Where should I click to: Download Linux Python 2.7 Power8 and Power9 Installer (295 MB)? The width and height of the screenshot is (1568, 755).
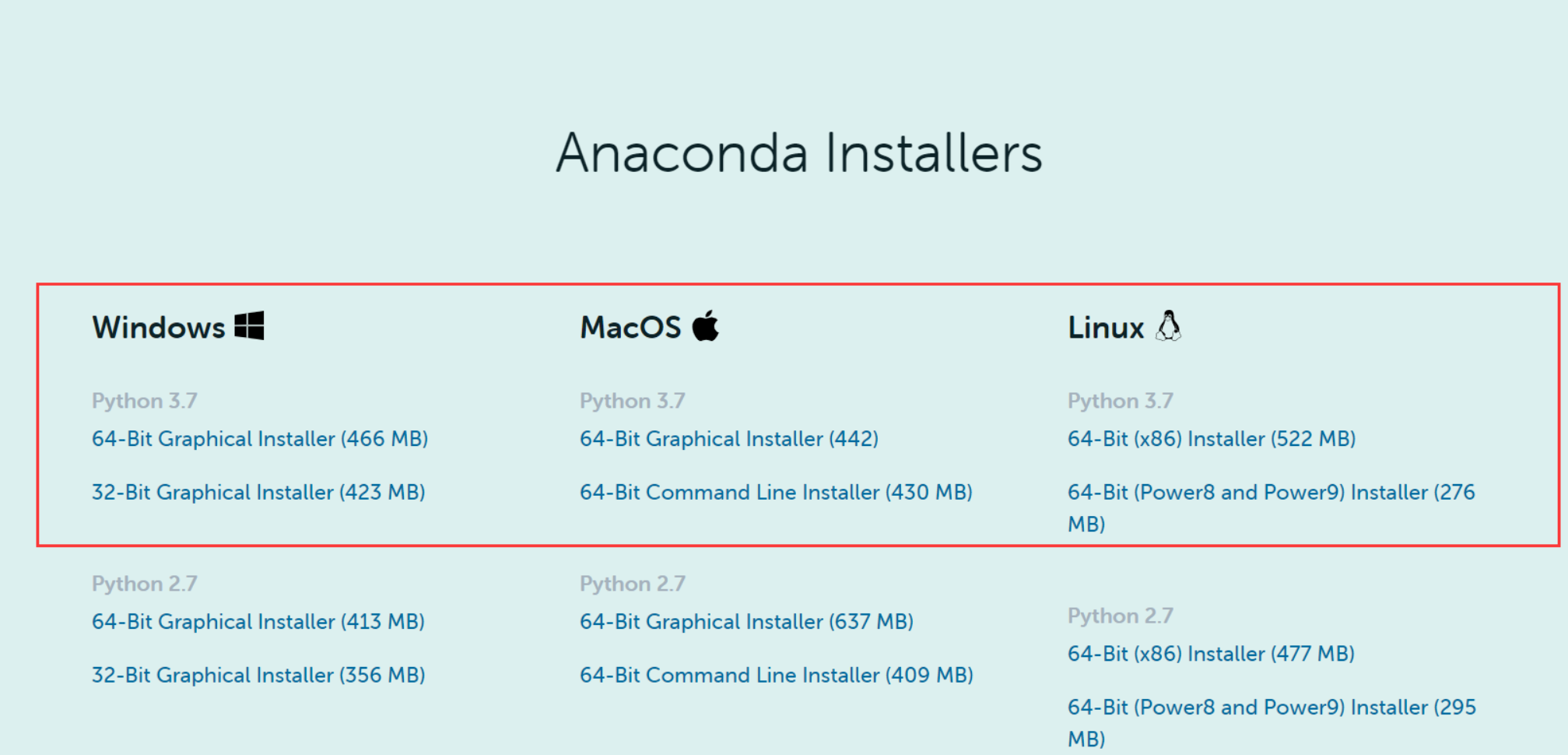click(1272, 722)
